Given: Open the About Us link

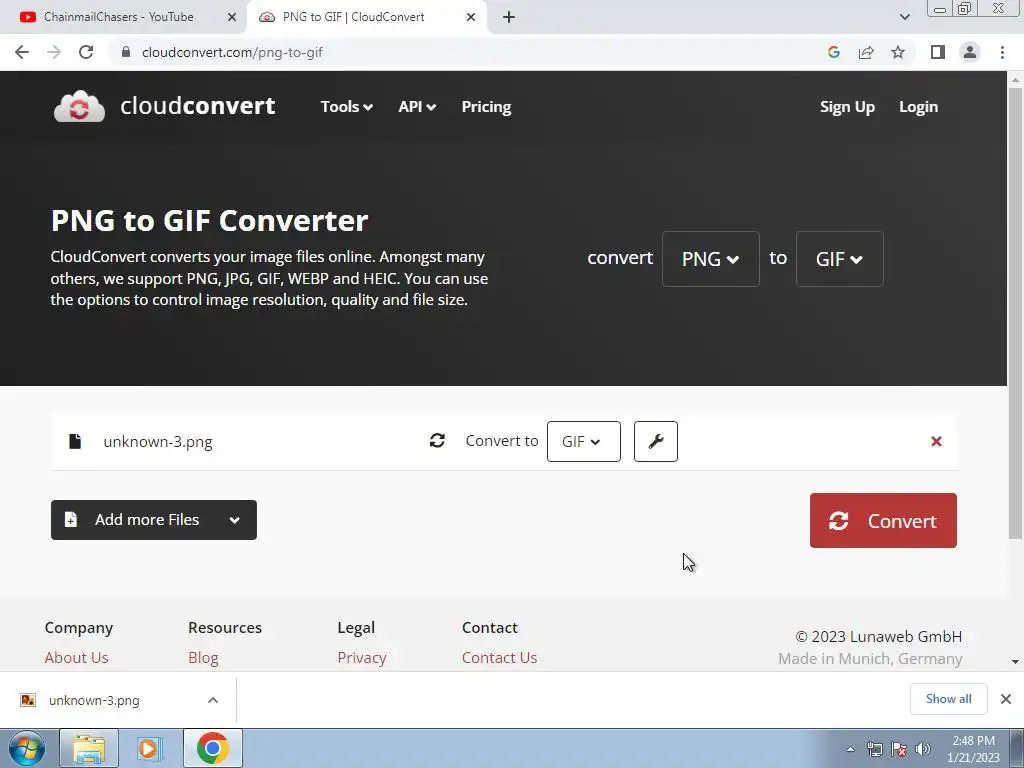Looking at the screenshot, I should coord(76,658).
